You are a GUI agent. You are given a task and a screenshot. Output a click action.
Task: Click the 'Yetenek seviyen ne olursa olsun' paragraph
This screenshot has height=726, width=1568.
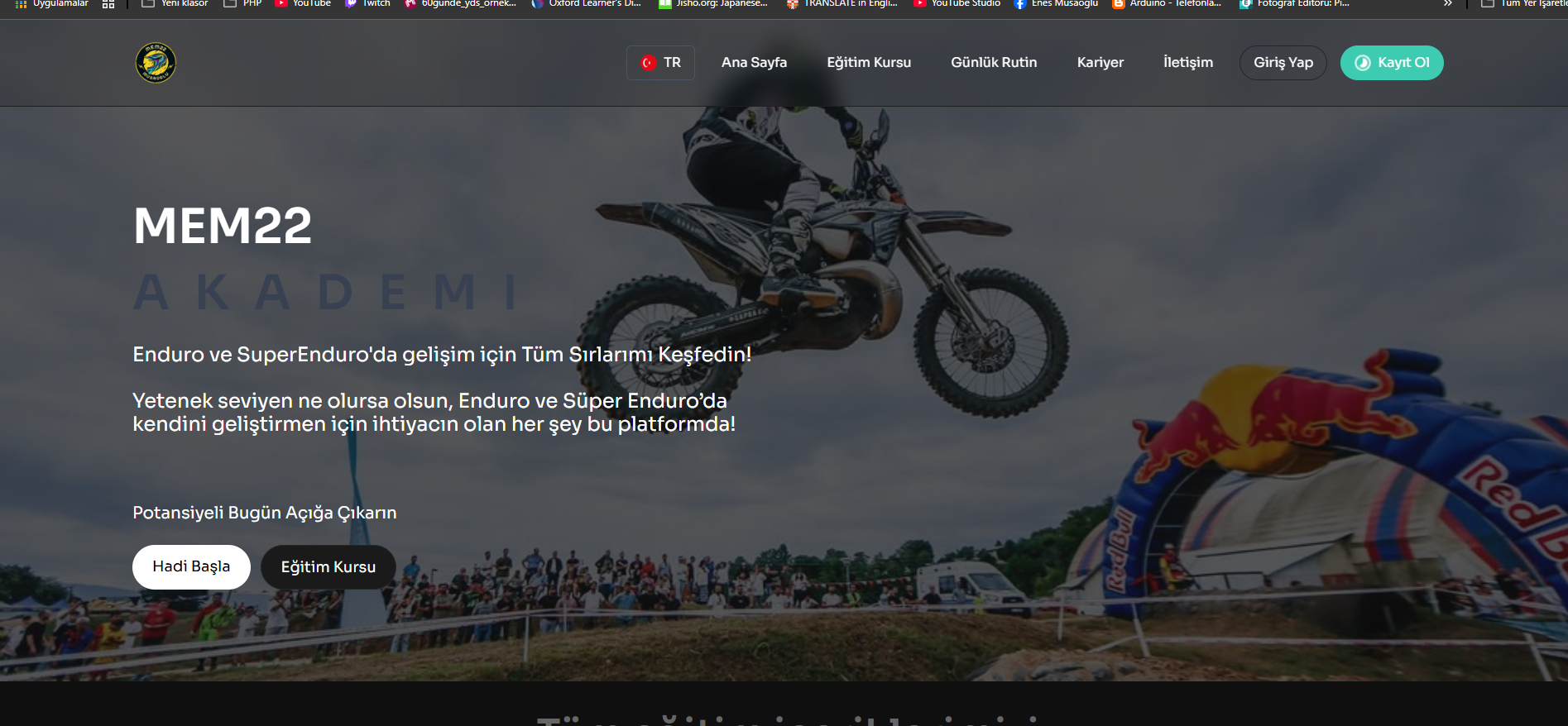tap(434, 413)
